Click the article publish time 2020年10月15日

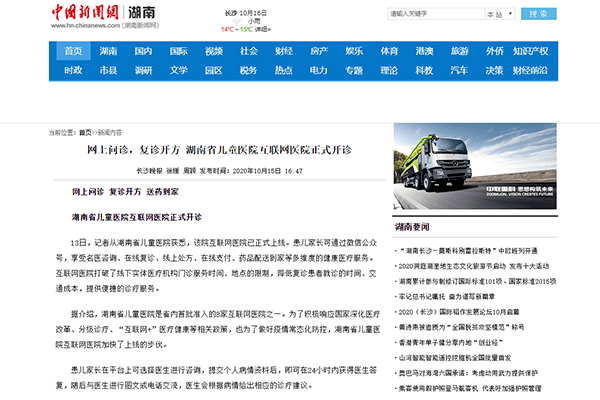267,171
